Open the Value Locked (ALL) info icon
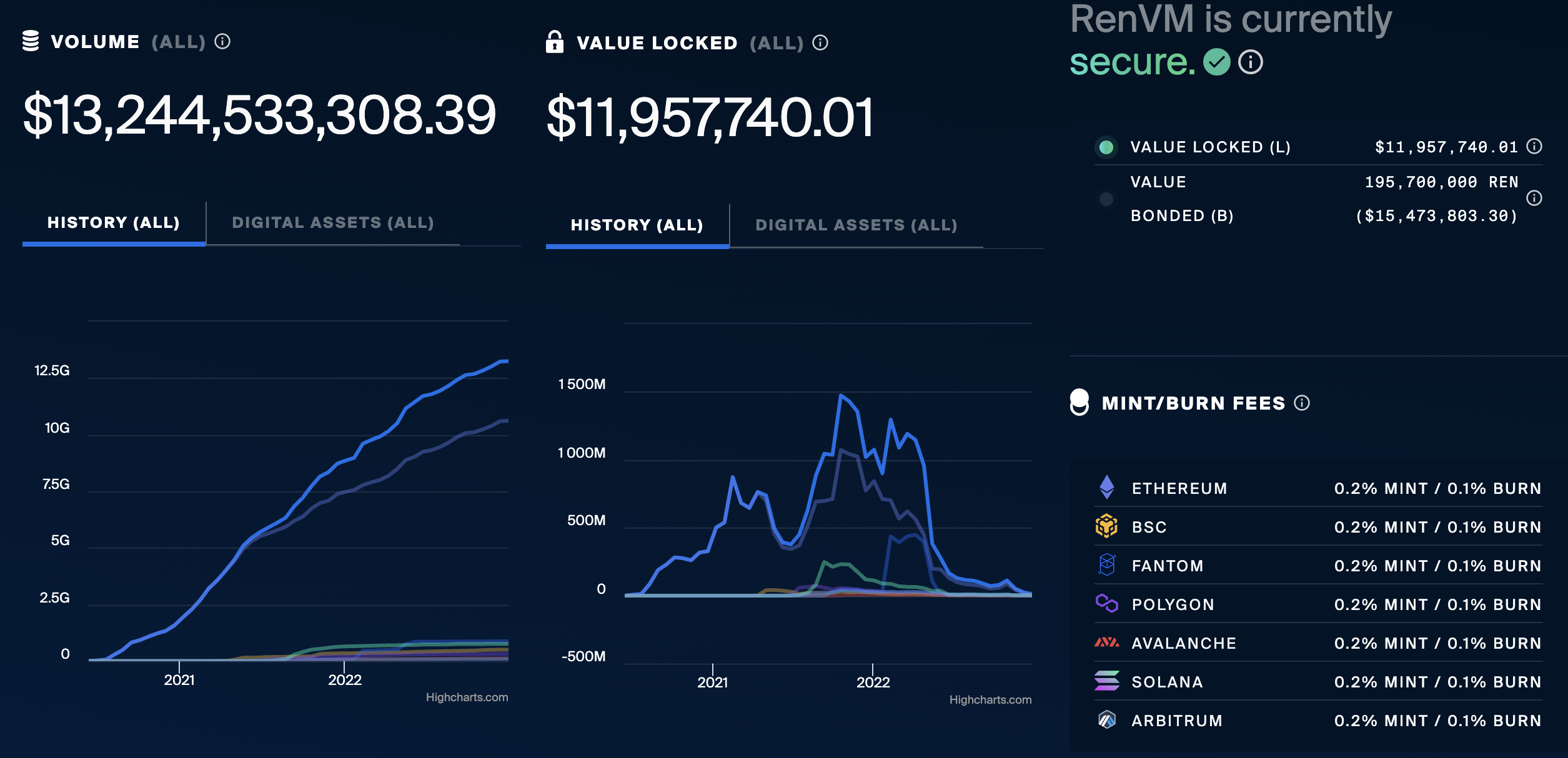This screenshot has width=1568, height=758. [x=820, y=42]
